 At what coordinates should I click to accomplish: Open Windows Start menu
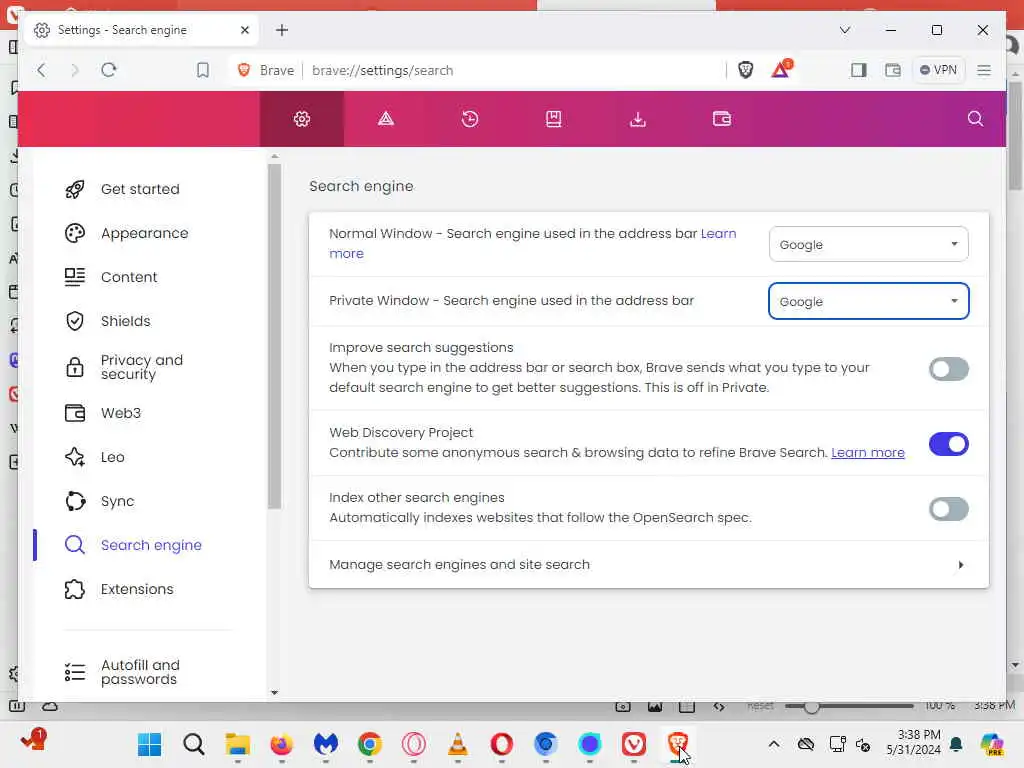150,744
